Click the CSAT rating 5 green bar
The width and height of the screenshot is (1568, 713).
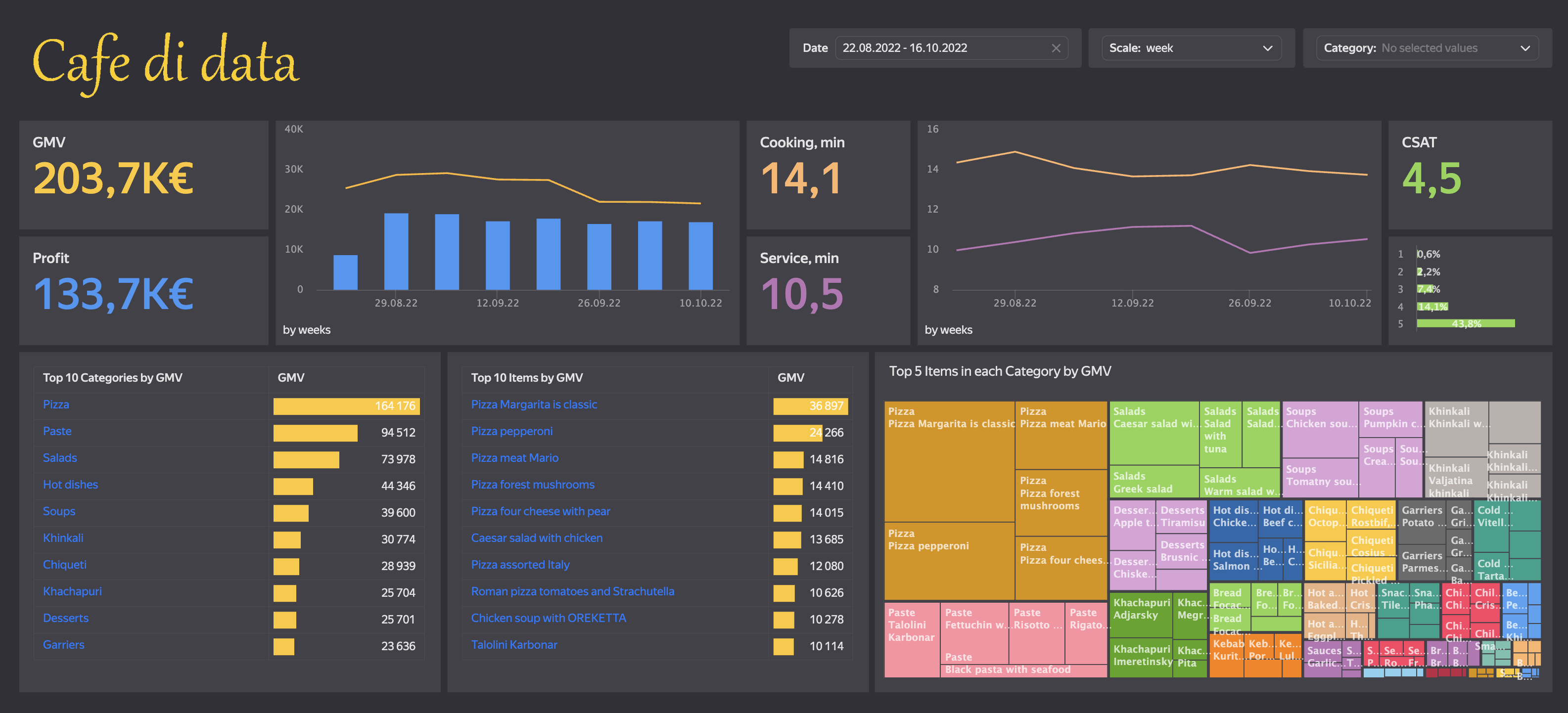tap(1465, 324)
